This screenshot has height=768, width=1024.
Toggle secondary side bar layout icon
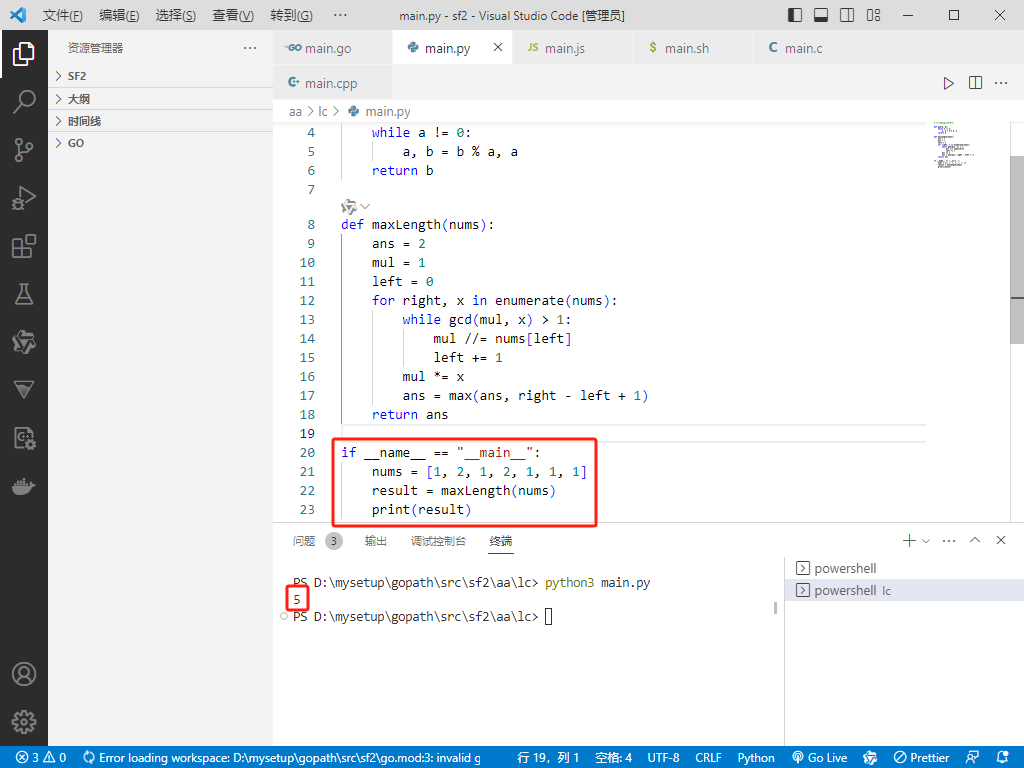[x=847, y=15]
